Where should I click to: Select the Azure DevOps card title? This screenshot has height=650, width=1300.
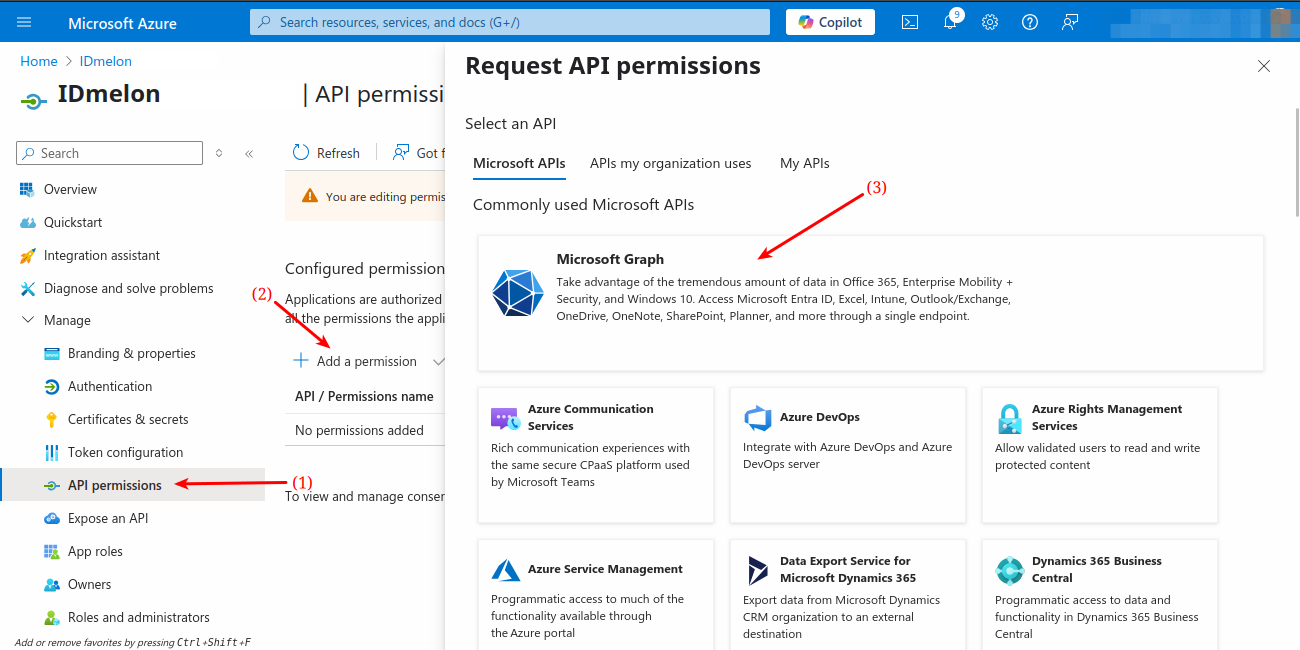(x=820, y=417)
